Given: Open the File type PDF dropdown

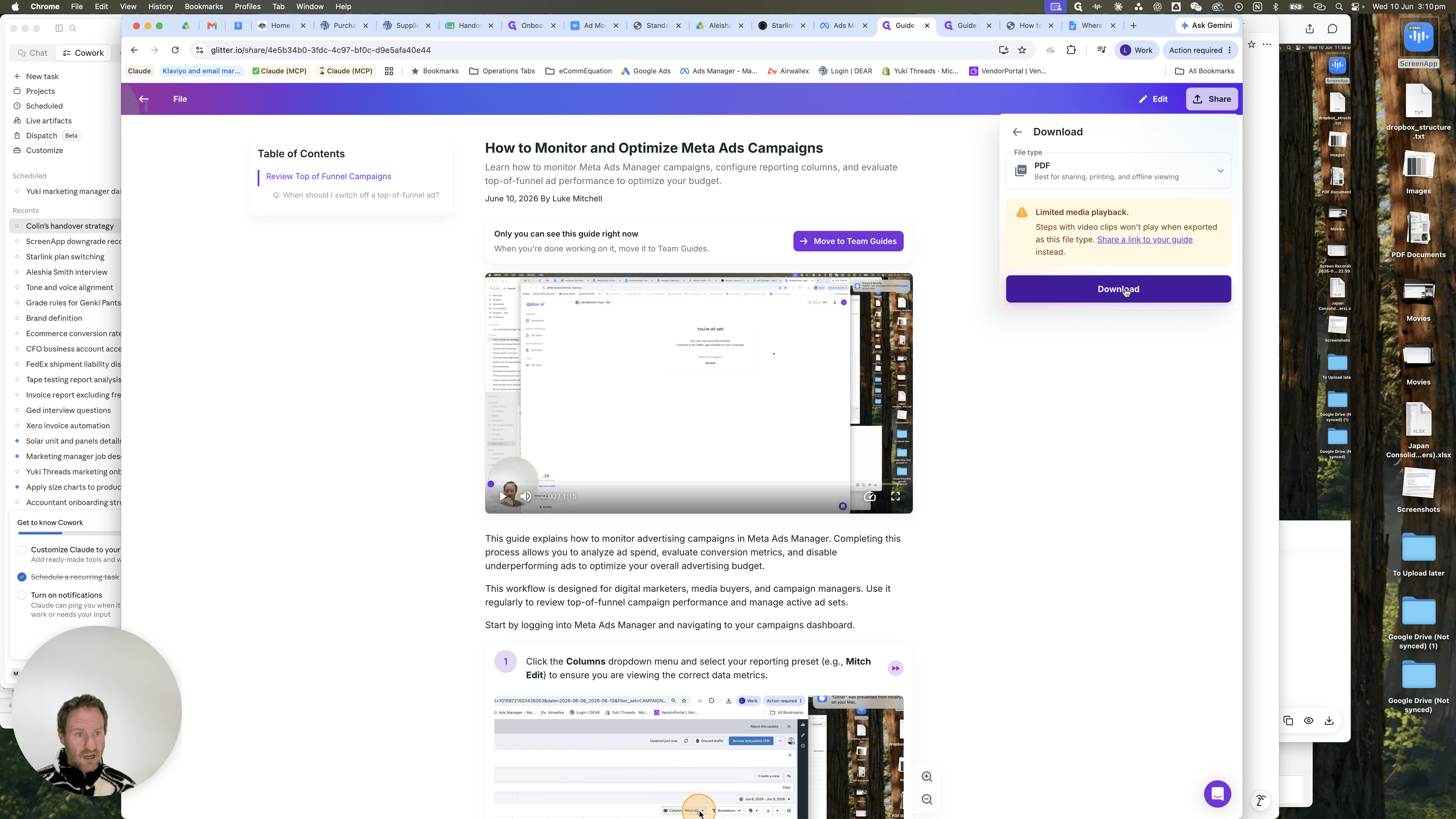Looking at the screenshot, I should point(1118,171).
